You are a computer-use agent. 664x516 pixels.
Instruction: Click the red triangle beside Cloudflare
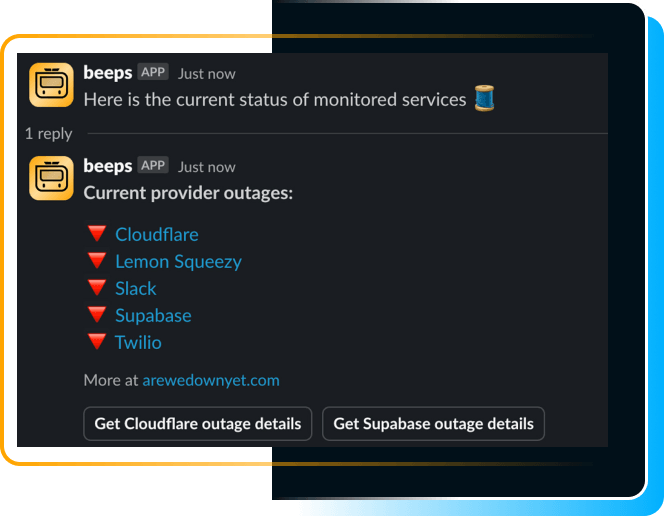pyautogui.click(x=97, y=234)
